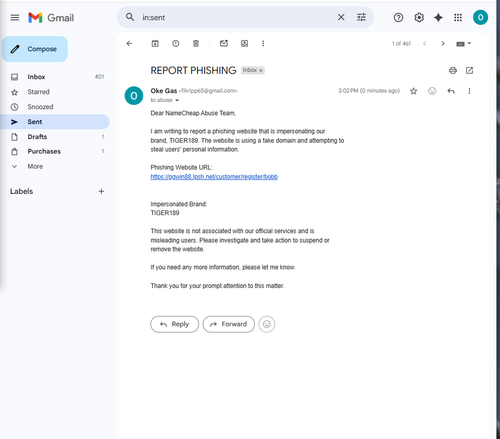Image resolution: width=500 pixels, height=439 pixels.
Task: Open the Google account avatar
Action: coord(480,17)
